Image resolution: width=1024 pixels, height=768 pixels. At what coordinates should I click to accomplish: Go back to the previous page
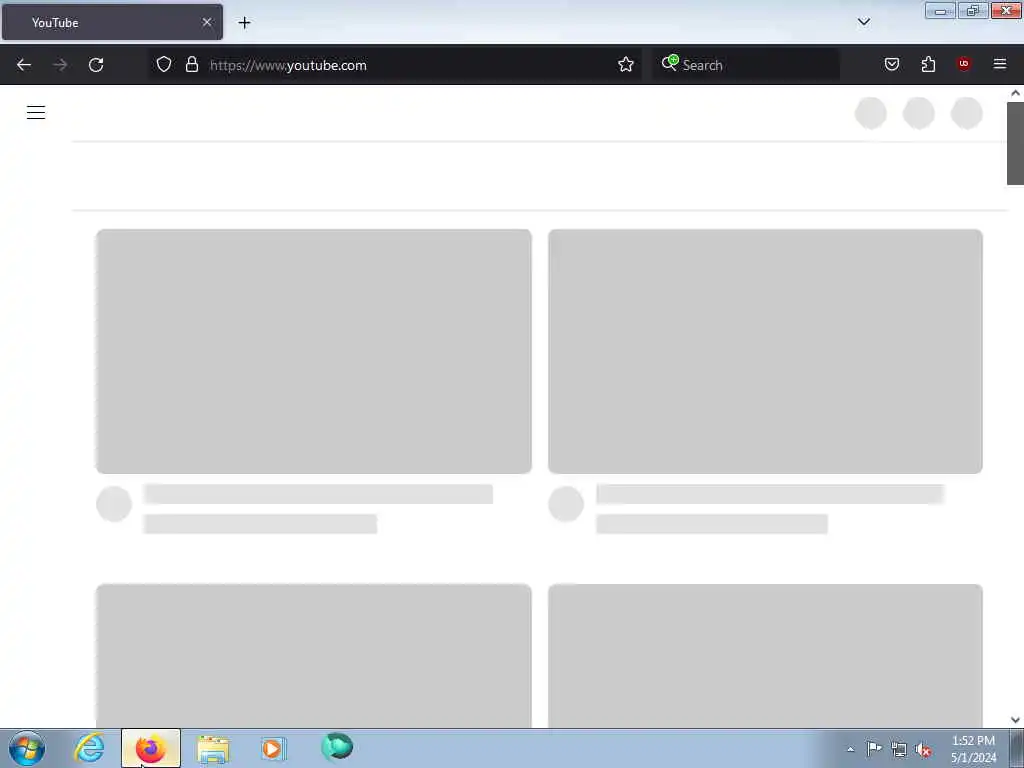point(24,65)
